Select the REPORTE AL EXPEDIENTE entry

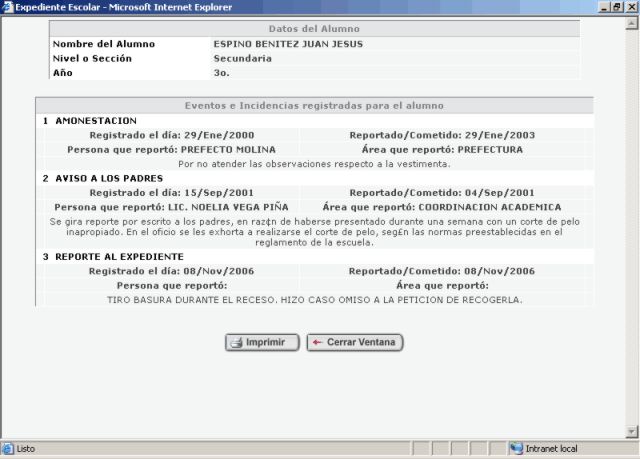coord(119,257)
